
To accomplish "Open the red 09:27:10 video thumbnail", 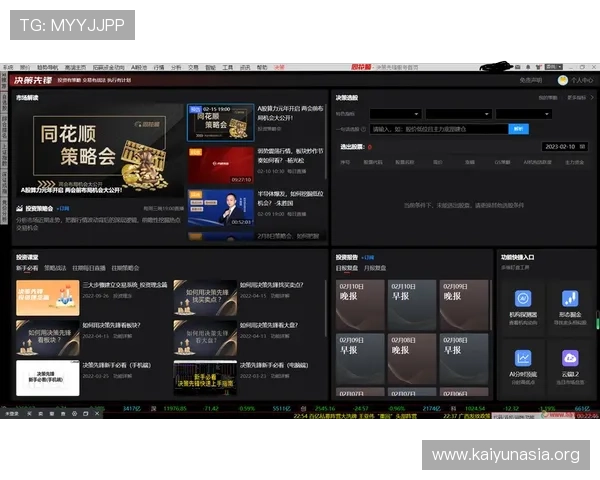I will pos(220,165).
